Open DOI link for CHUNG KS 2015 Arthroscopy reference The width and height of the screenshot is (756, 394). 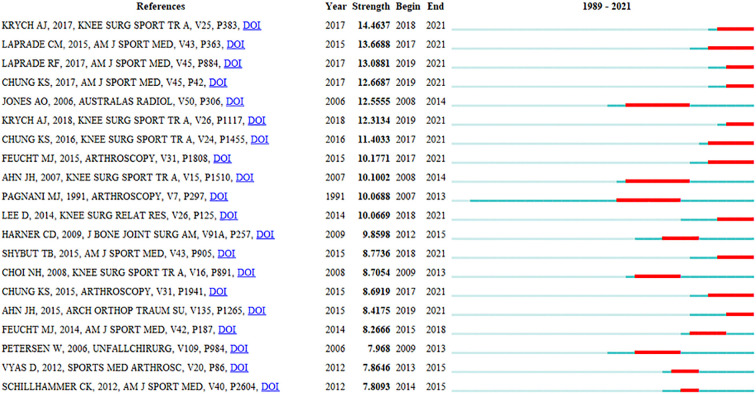(x=218, y=292)
